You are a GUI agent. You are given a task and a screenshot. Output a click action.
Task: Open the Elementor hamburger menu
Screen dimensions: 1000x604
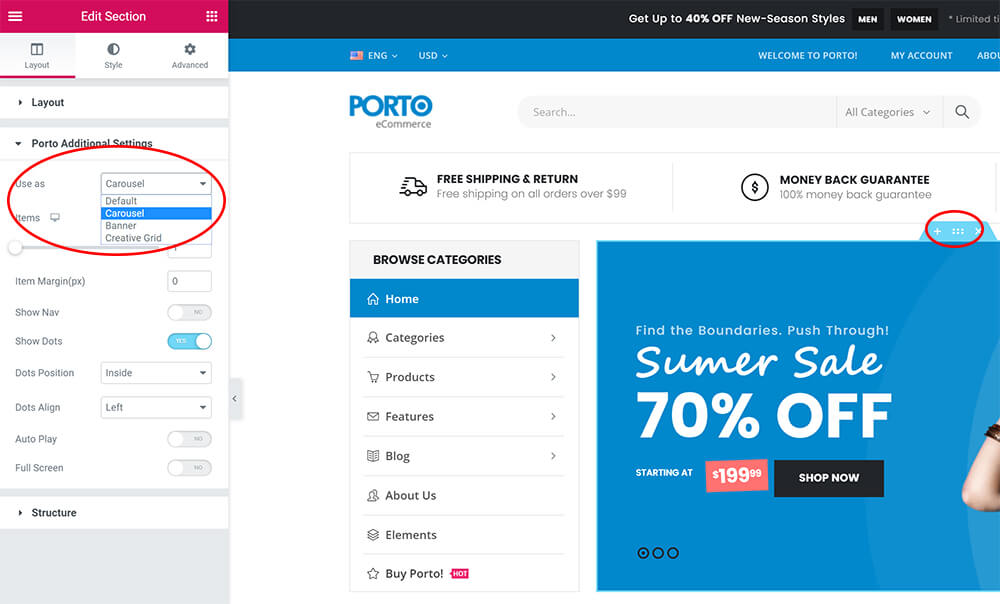pyautogui.click(x=15, y=16)
